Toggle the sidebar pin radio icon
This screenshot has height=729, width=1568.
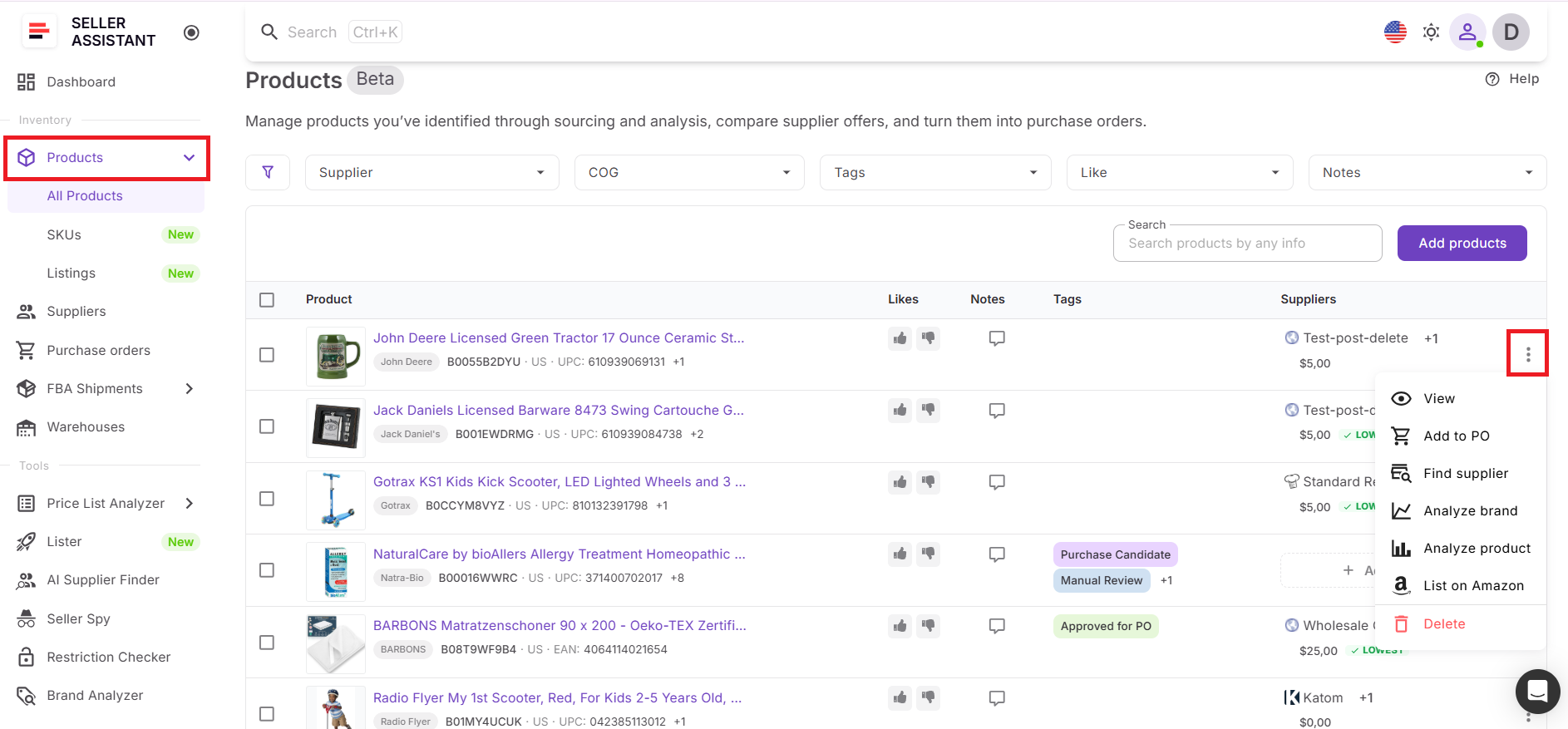[x=191, y=32]
